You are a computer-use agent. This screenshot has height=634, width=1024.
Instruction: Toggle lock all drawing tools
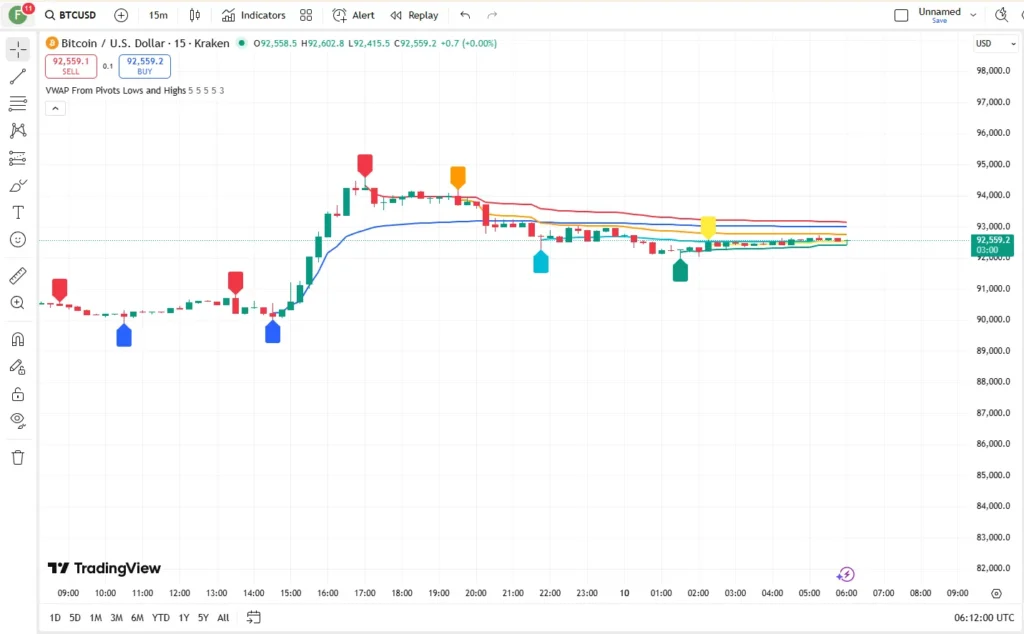click(18, 394)
